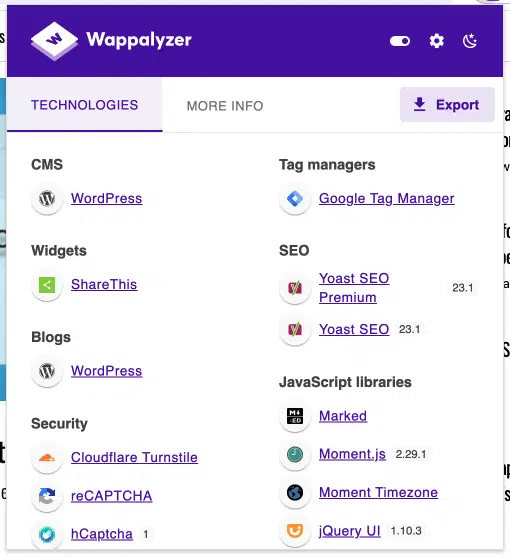Export the detected technologies list

[447, 105]
